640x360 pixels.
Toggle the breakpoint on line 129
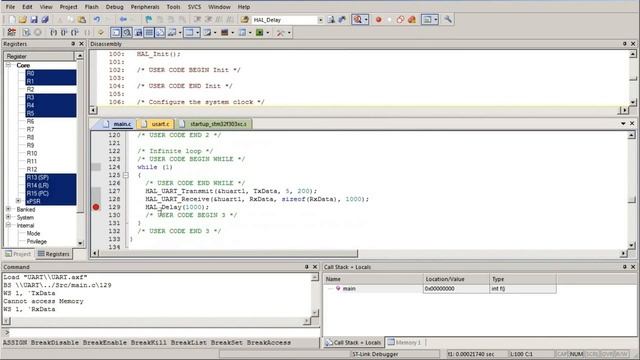(96, 207)
